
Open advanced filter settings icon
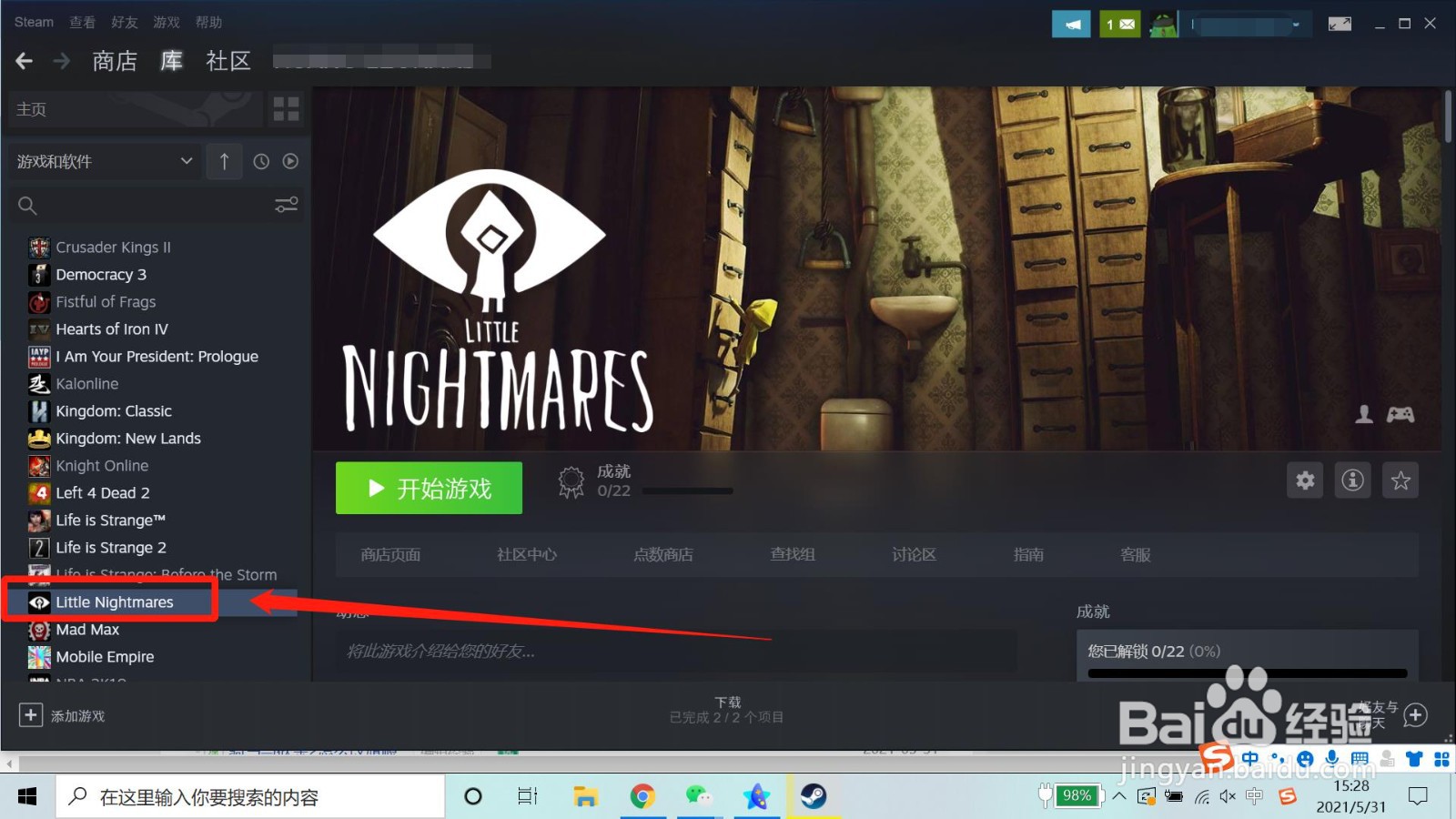pyautogui.click(x=287, y=205)
